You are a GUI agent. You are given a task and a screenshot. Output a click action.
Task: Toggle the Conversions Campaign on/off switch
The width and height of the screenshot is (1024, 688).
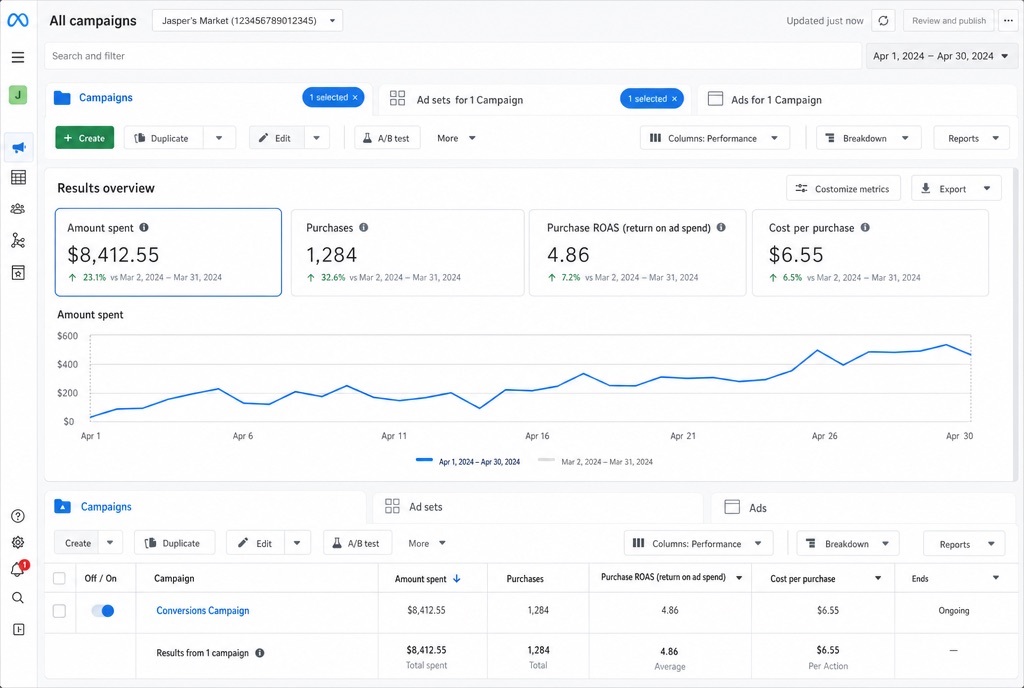(x=103, y=611)
